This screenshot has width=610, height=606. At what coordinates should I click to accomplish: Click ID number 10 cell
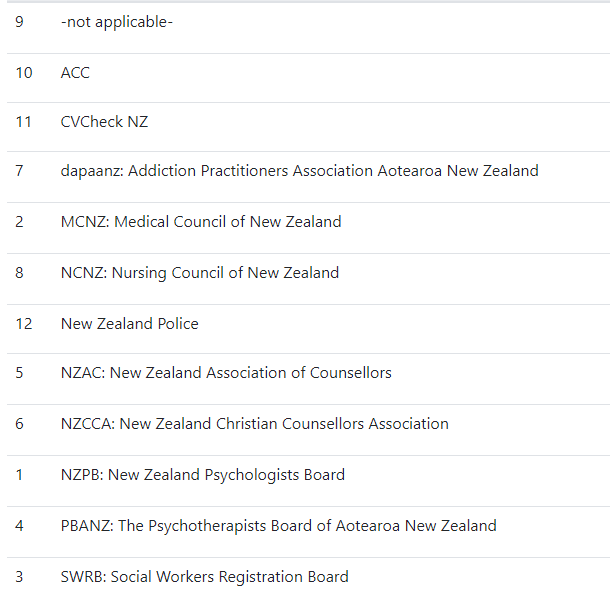pos(24,73)
